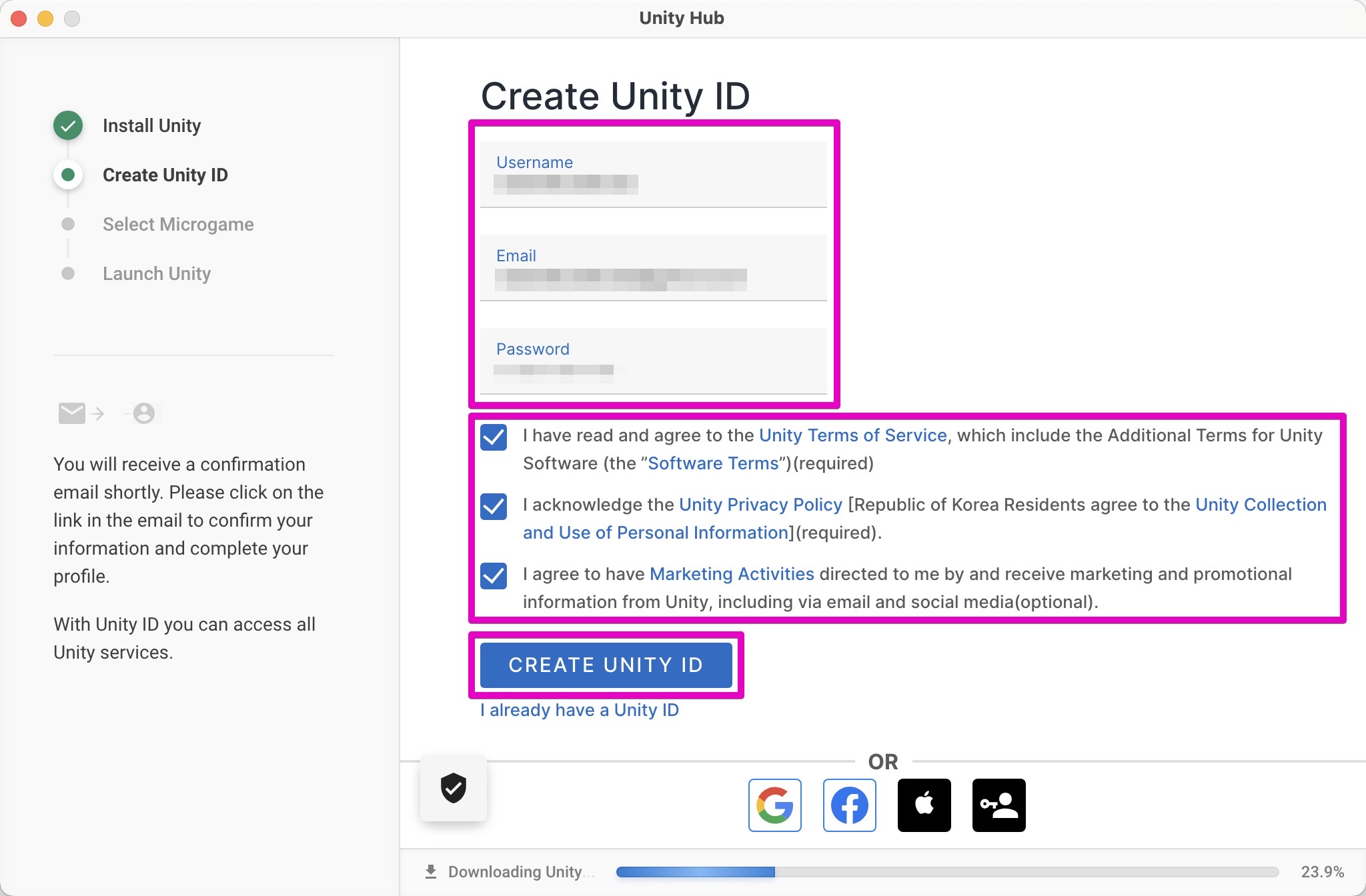Uncheck the Unity Privacy Policy acknowledgment
The width and height of the screenshot is (1366, 896).
[493, 508]
